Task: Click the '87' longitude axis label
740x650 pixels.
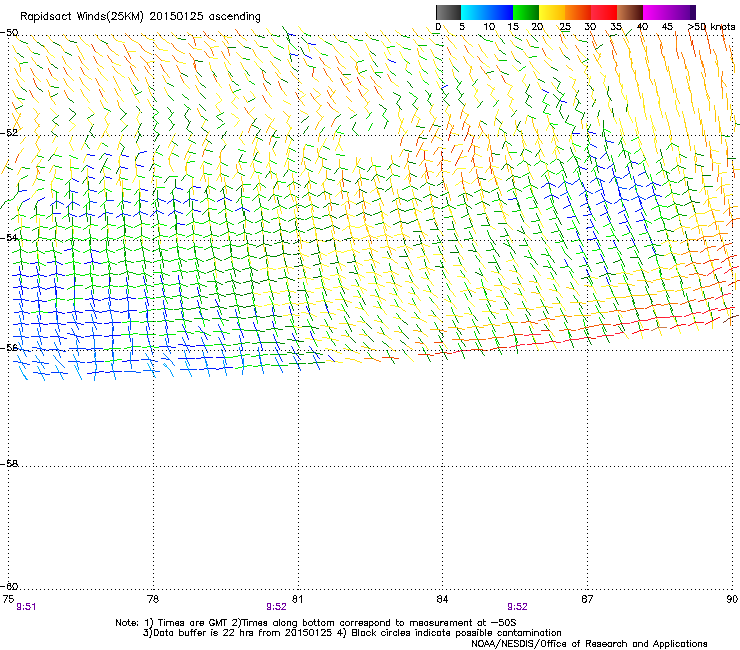Action: point(587,599)
